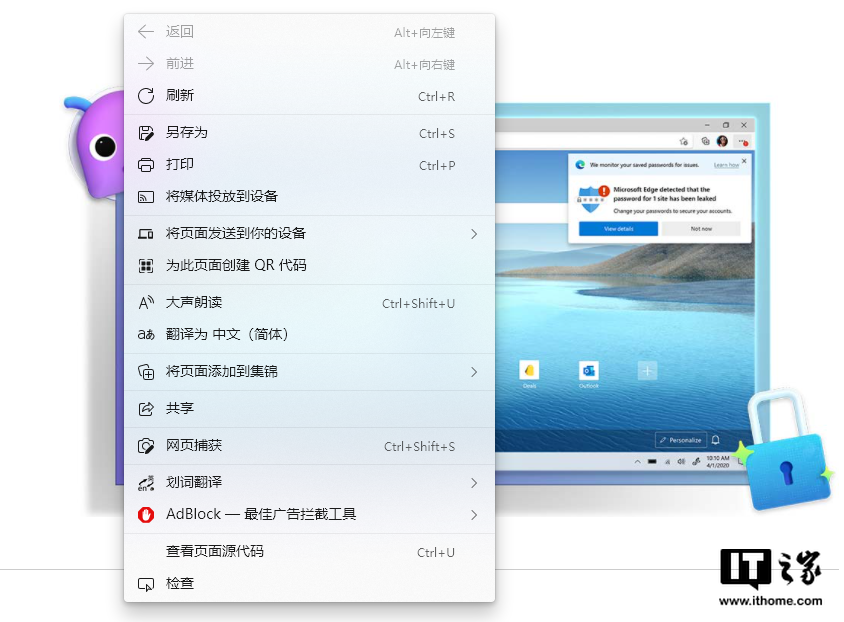This screenshot has height=622, width=844.
Task: Click the 划词翻译 extension icon
Action: 146,483
